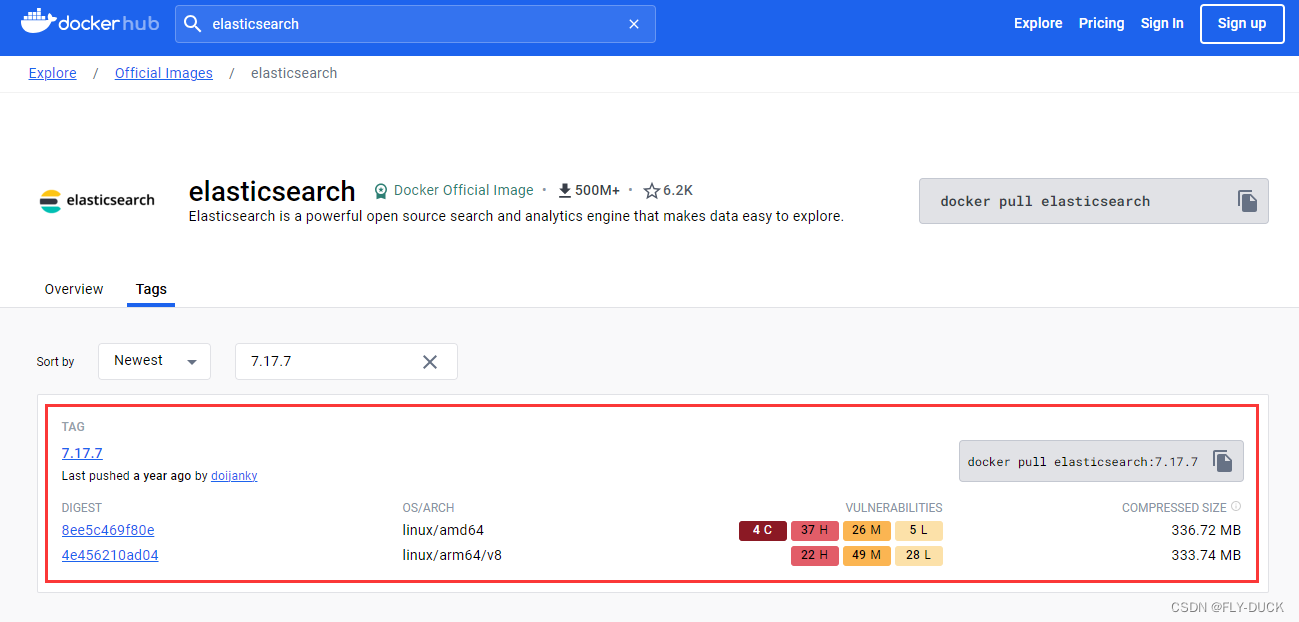Click the Compressed Size info icon

tap(1236, 507)
